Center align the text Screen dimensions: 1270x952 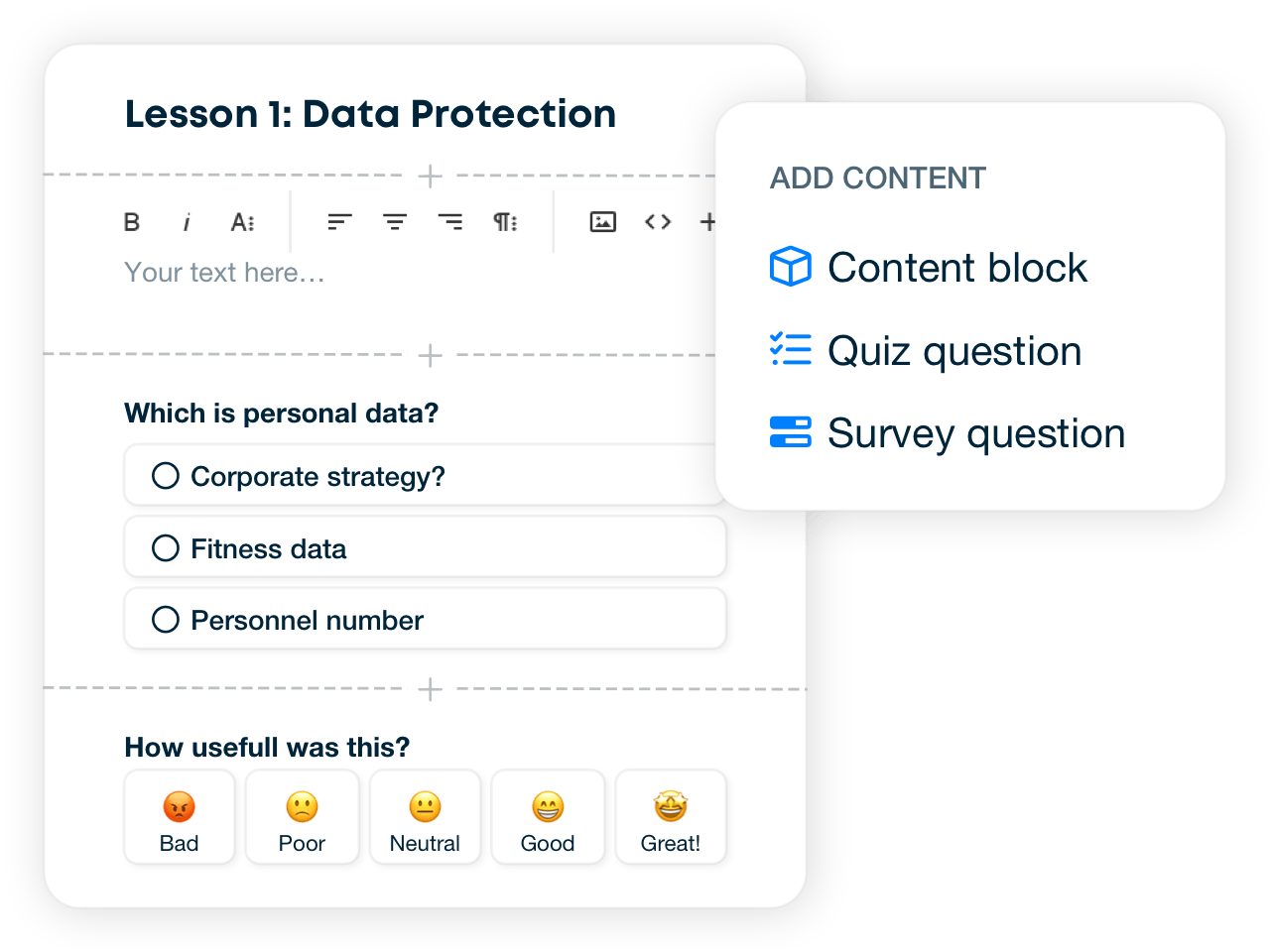395,222
